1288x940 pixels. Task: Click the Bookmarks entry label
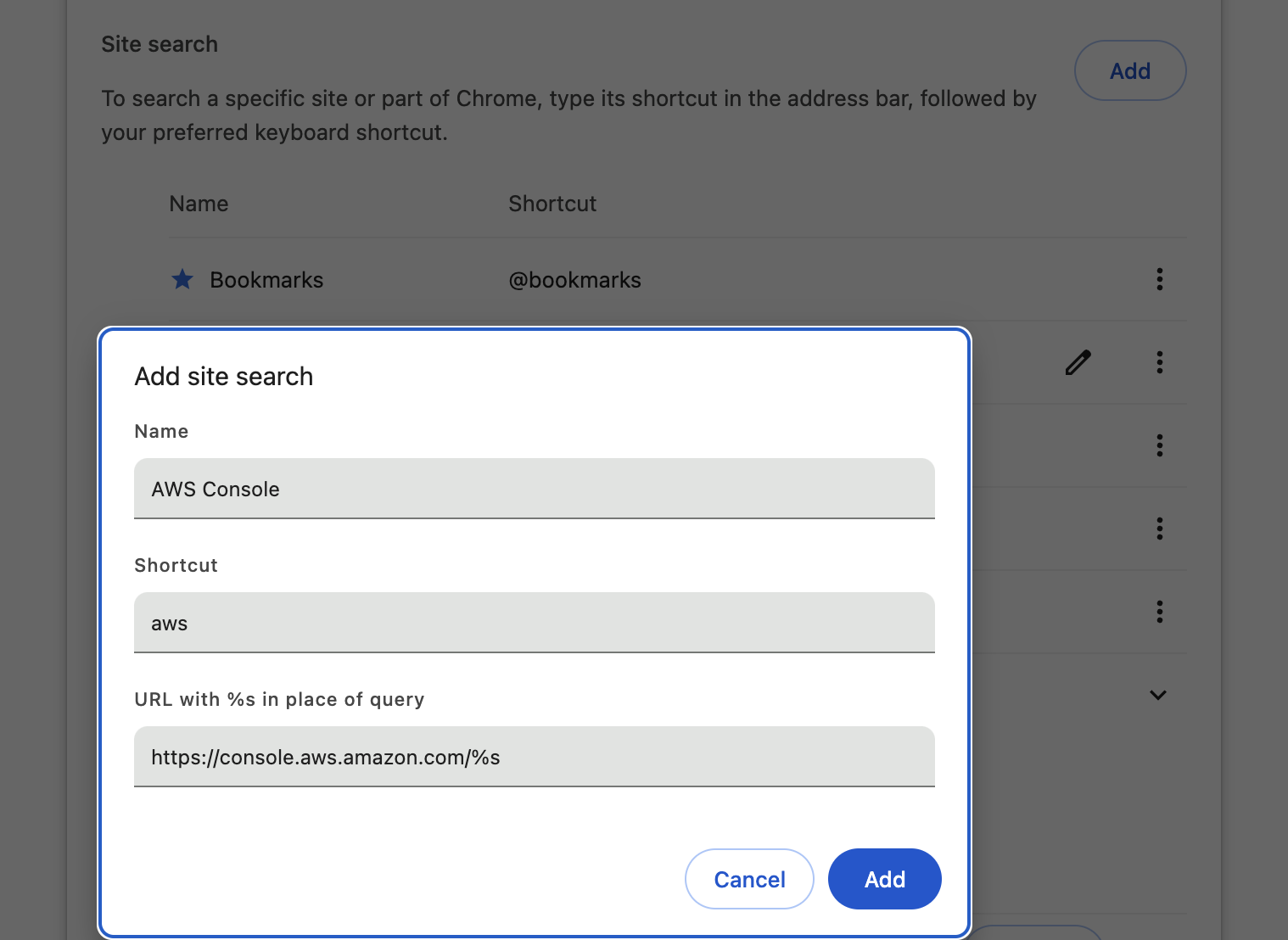[266, 279]
